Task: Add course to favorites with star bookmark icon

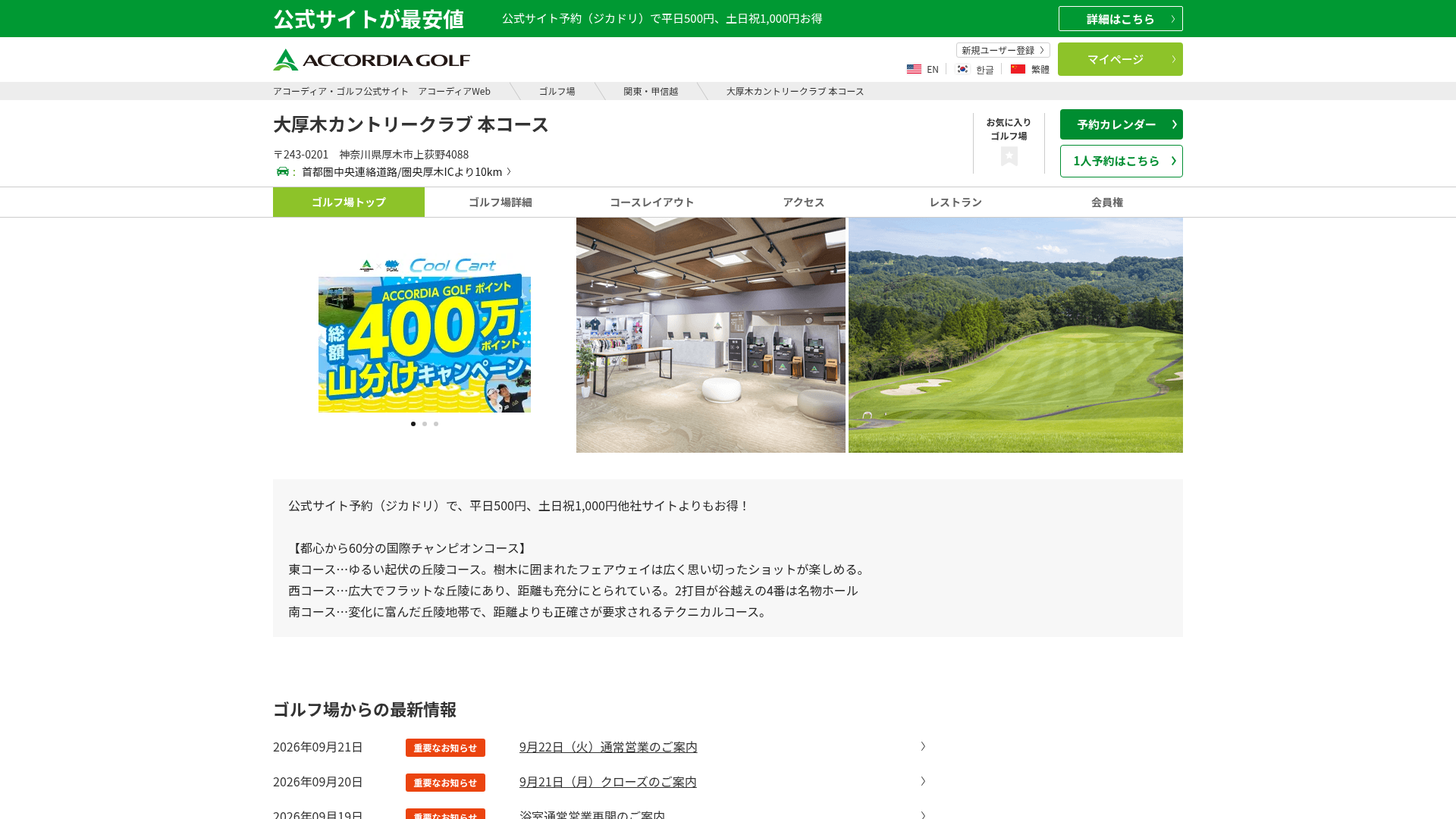Action: [x=1009, y=156]
